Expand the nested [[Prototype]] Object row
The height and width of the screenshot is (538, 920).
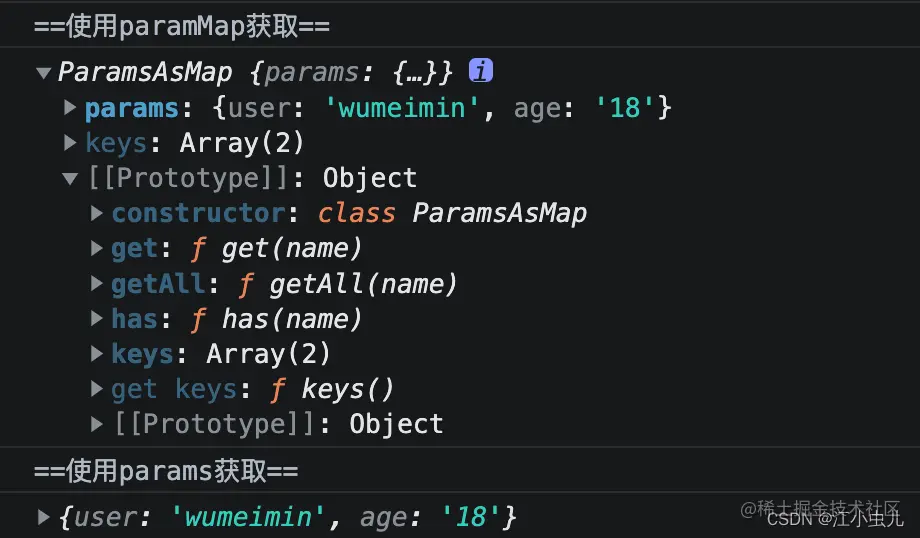[x=97, y=424]
